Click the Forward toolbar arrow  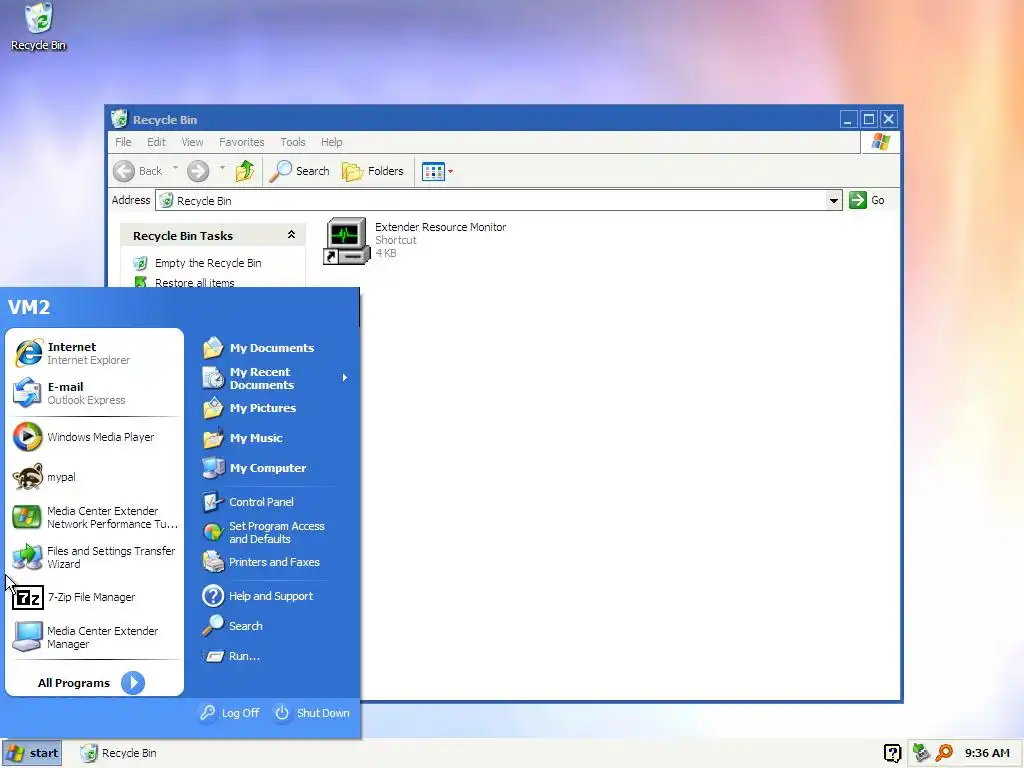pos(199,171)
